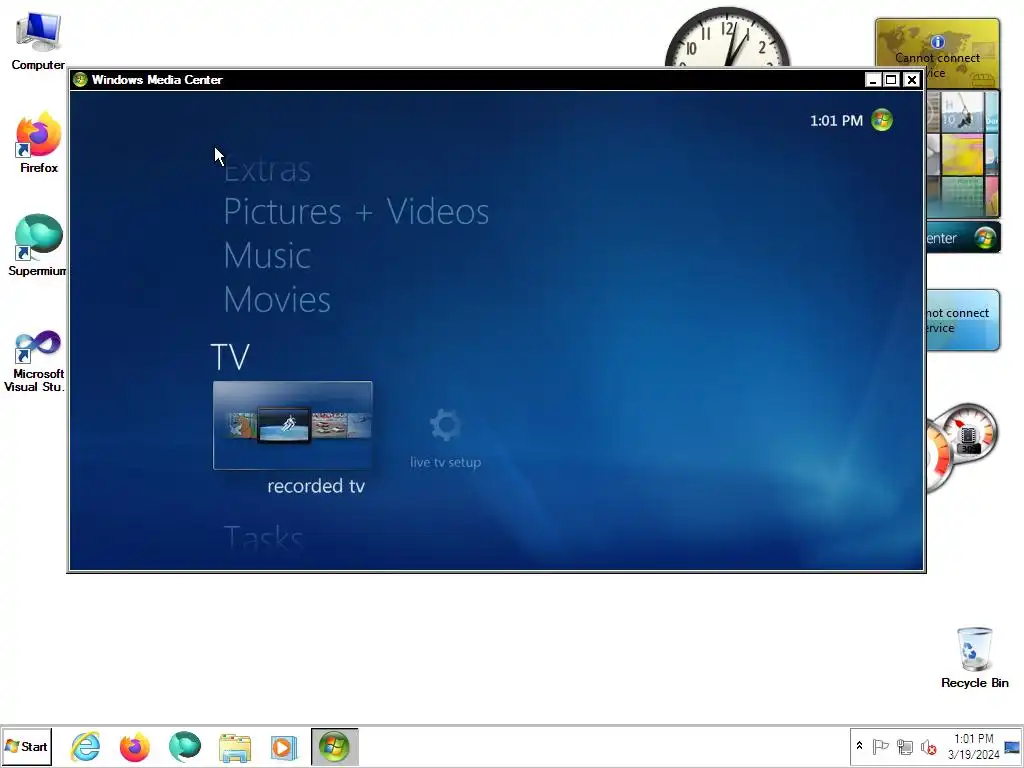This screenshot has width=1024, height=768.
Task: Click the picture slideshow gadget
Action: [963, 154]
